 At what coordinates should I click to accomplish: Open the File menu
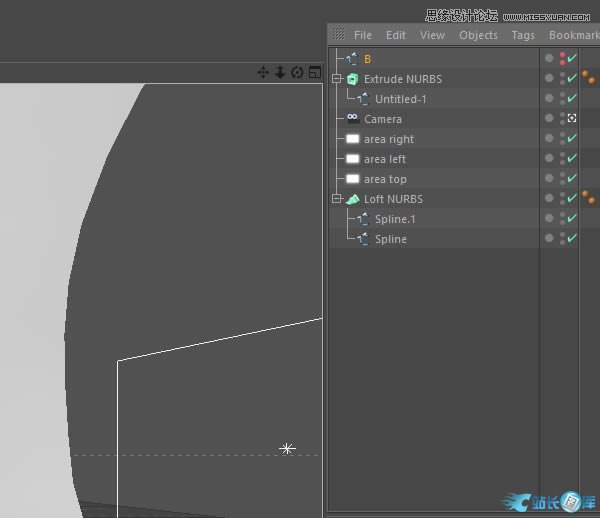363,35
